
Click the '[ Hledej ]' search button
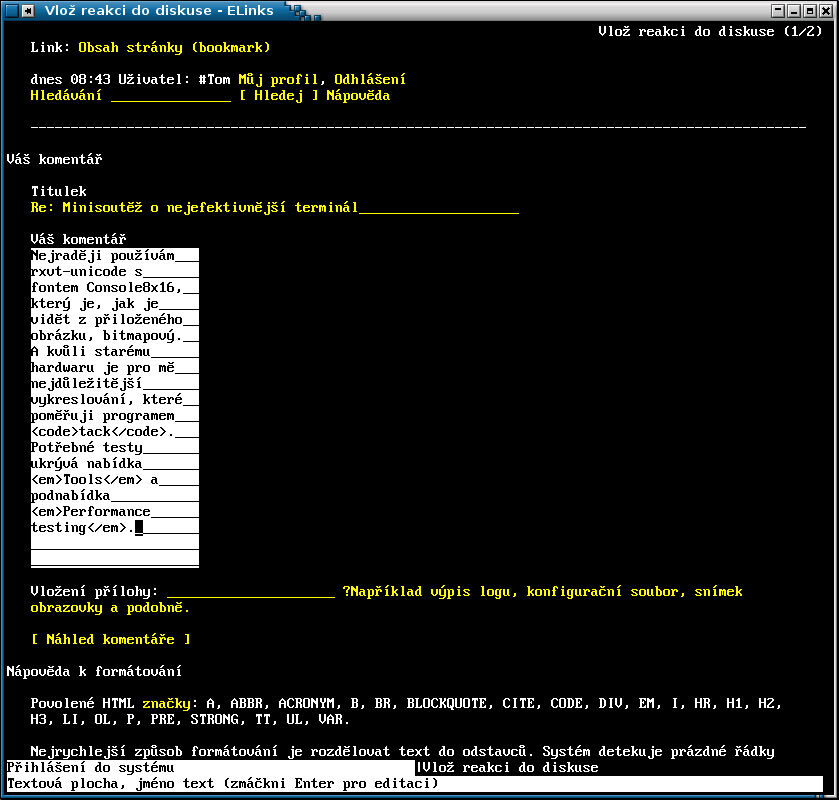point(278,96)
